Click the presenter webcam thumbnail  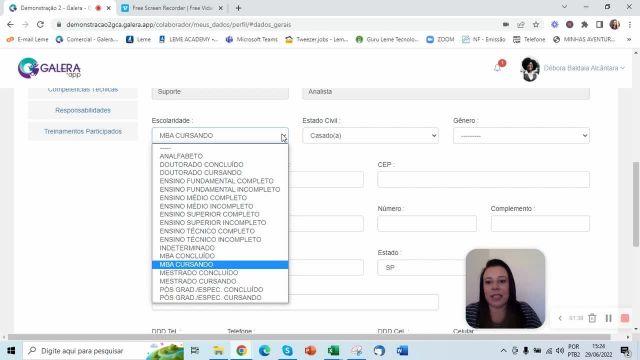(505, 289)
